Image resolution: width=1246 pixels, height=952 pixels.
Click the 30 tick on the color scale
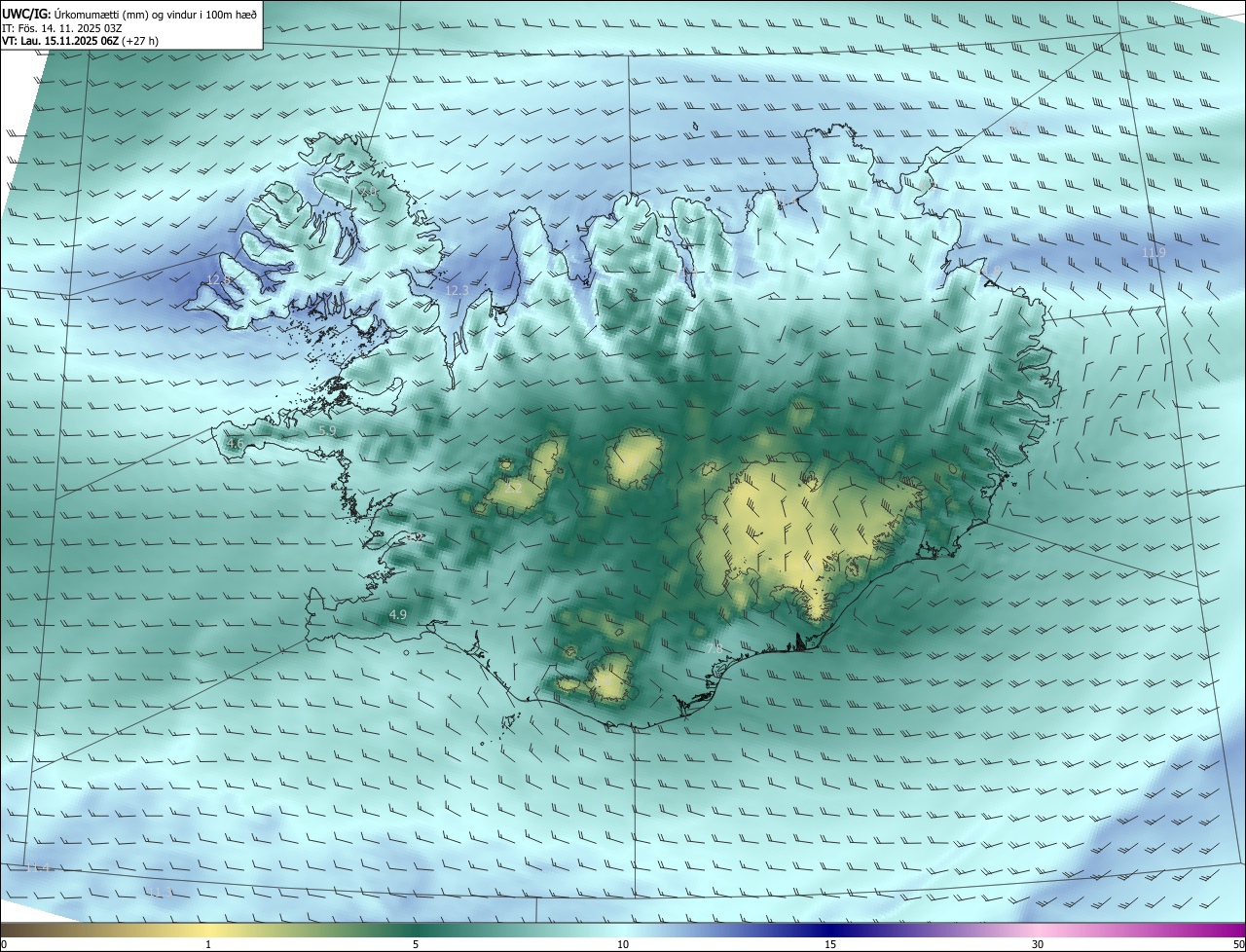1038,945
